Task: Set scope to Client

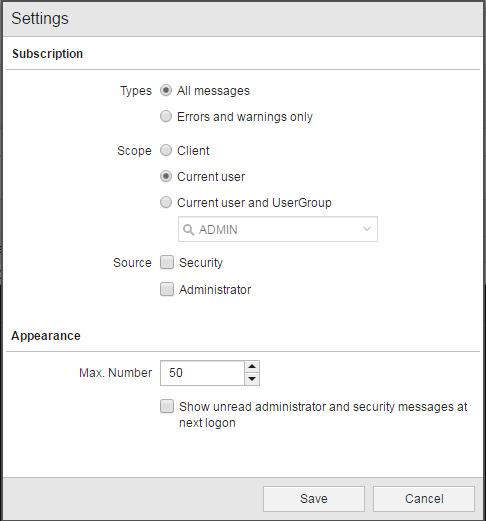Action: 166,150
